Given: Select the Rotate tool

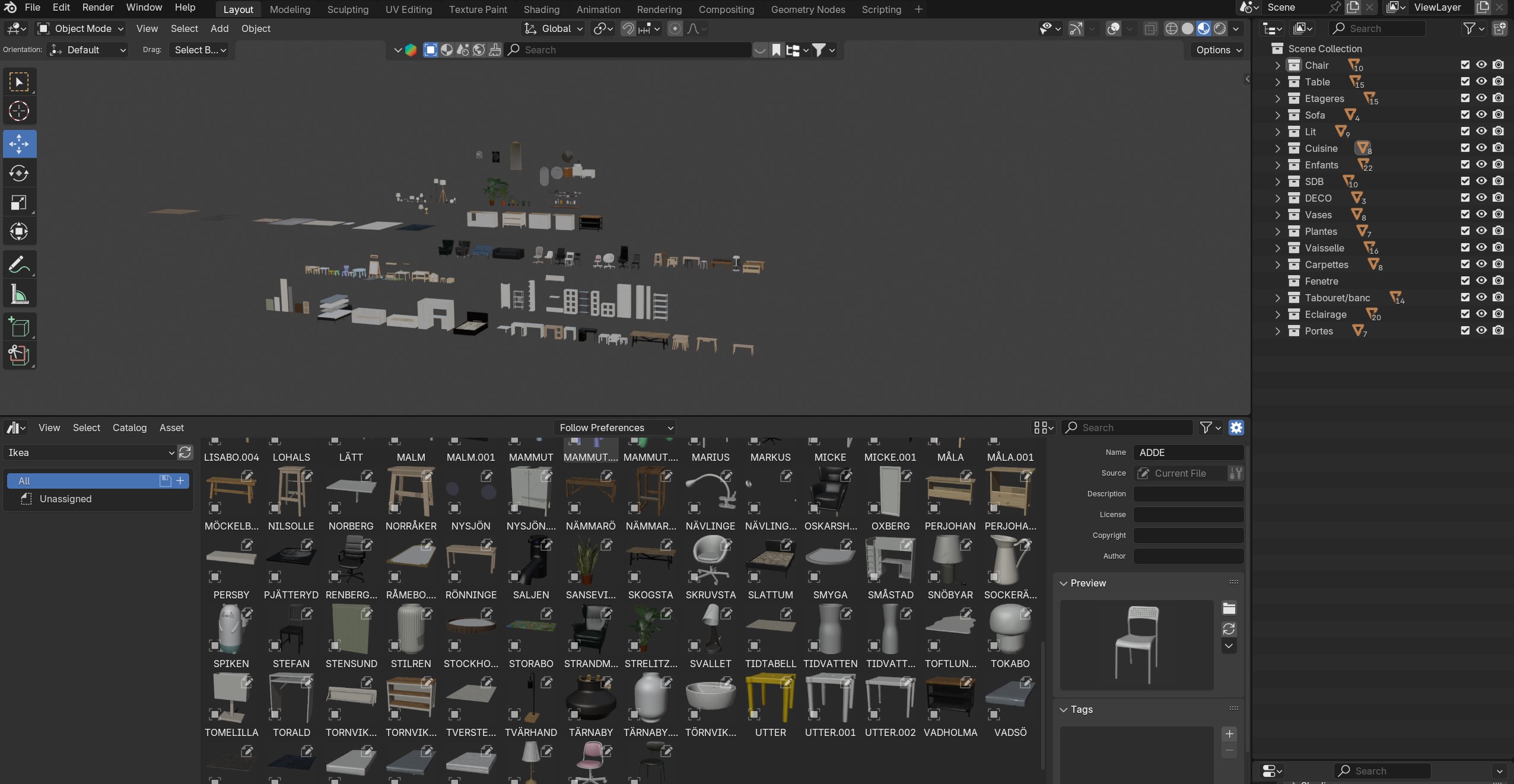Looking at the screenshot, I should pyautogui.click(x=19, y=173).
